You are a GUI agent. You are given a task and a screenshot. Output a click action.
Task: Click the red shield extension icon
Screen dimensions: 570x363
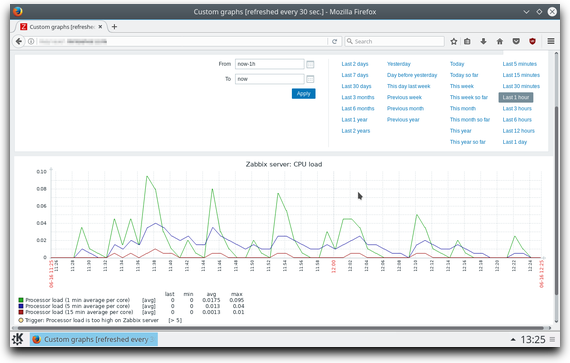[x=532, y=41]
